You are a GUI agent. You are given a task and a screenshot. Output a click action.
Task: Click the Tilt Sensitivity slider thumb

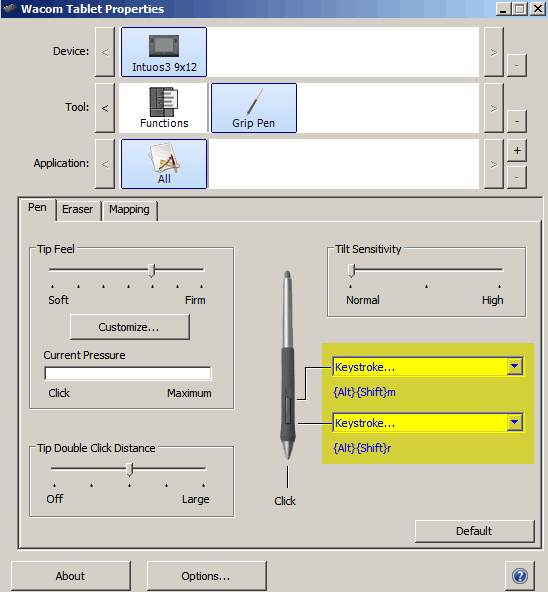[351, 271]
